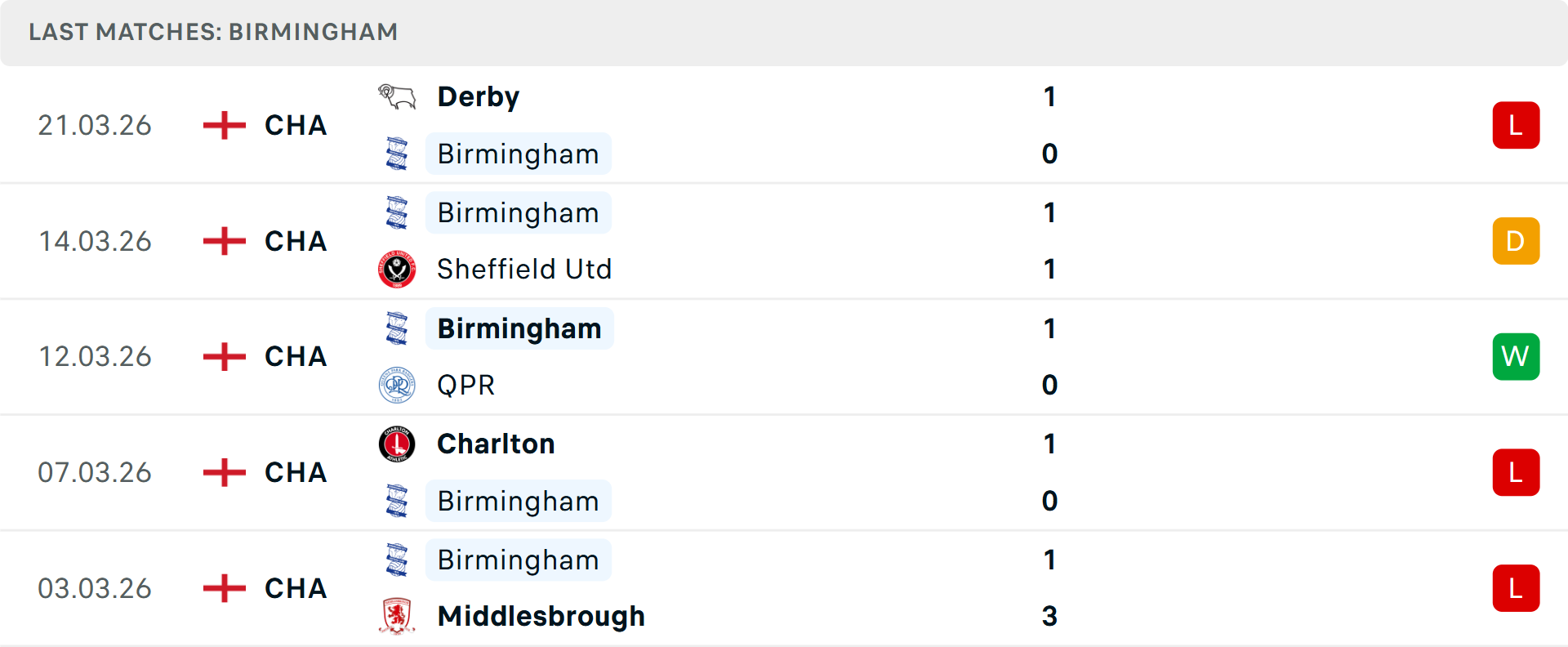The height and width of the screenshot is (647, 1568).
Task: Click the score 3 for Middlesbrough
Action: [x=1050, y=618]
